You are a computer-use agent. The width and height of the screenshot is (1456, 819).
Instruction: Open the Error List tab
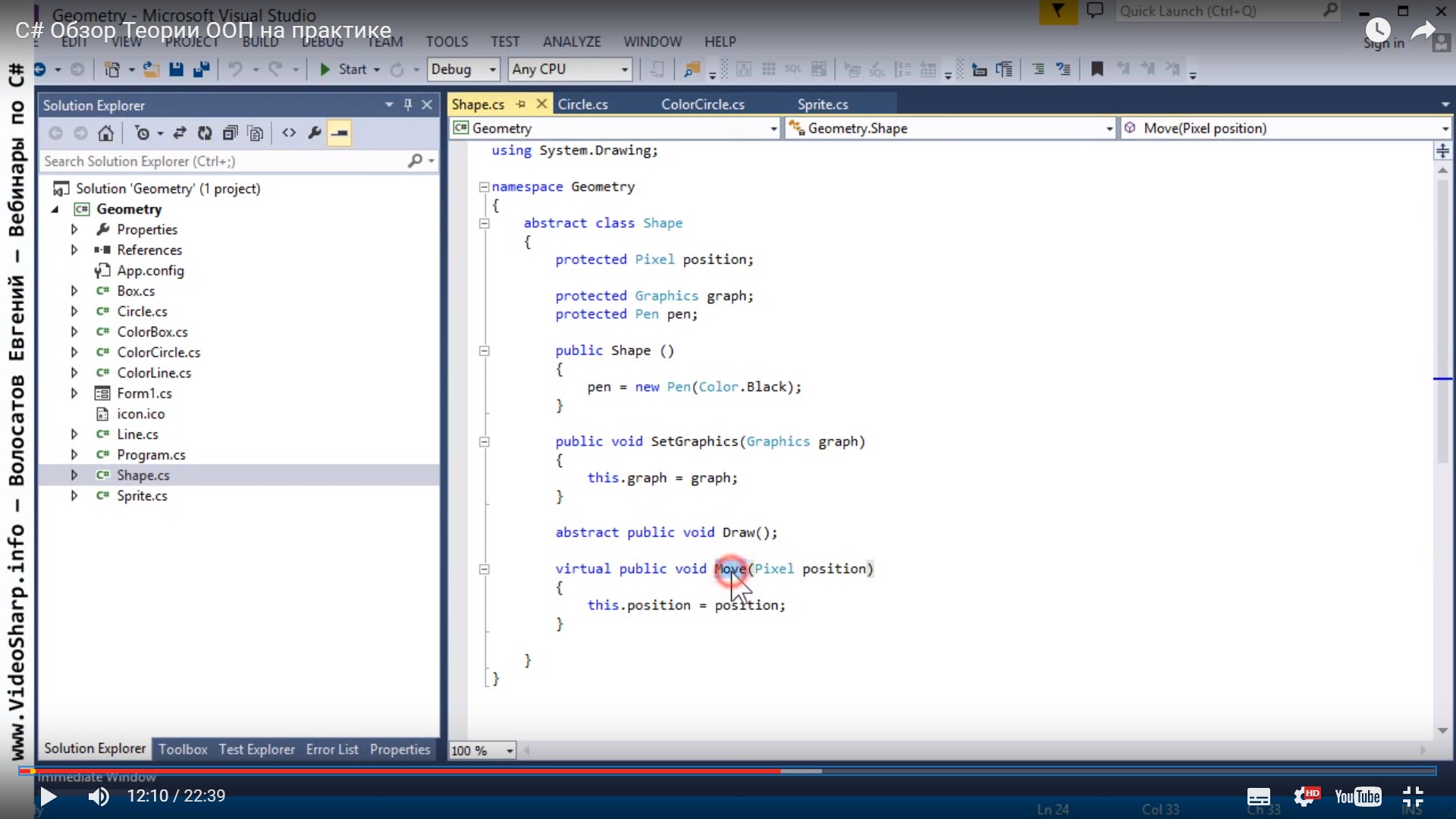(x=332, y=749)
